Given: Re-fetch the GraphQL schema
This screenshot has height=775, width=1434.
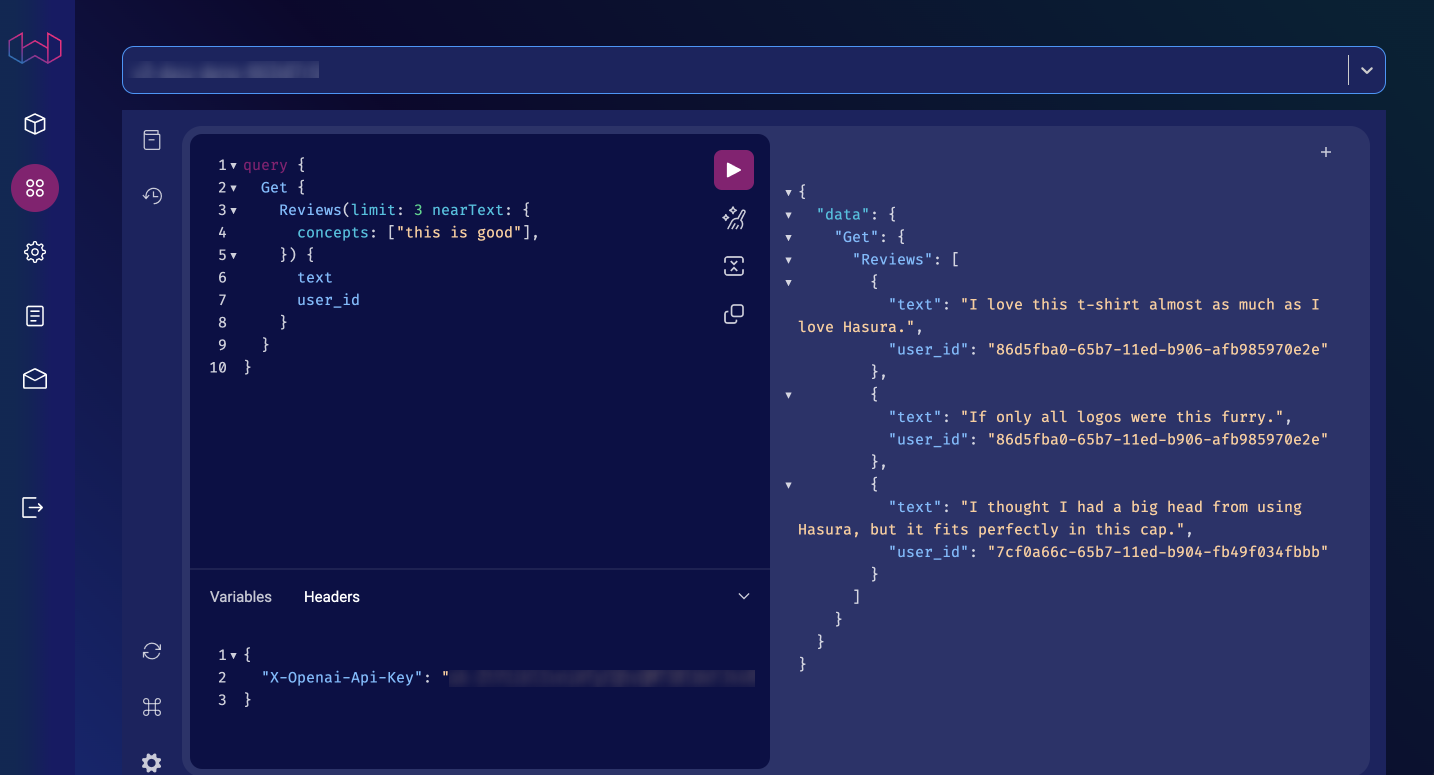Looking at the screenshot, I should pos(152,651).
